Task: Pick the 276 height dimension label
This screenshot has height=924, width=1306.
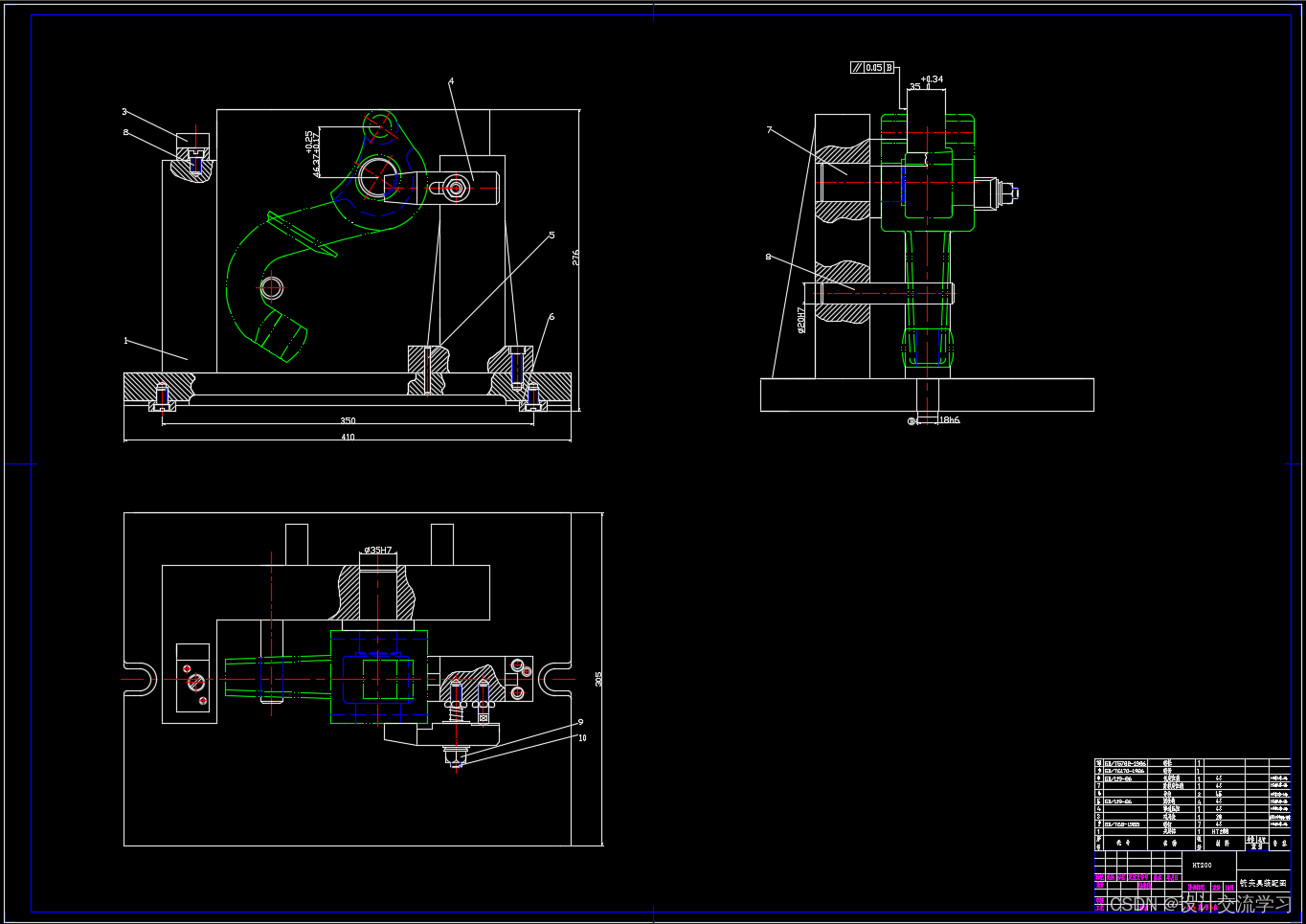Action: click(575, 258)
